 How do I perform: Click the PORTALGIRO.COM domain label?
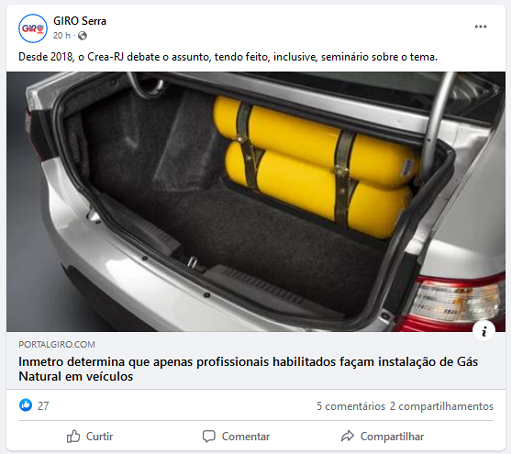click(57, 344)
